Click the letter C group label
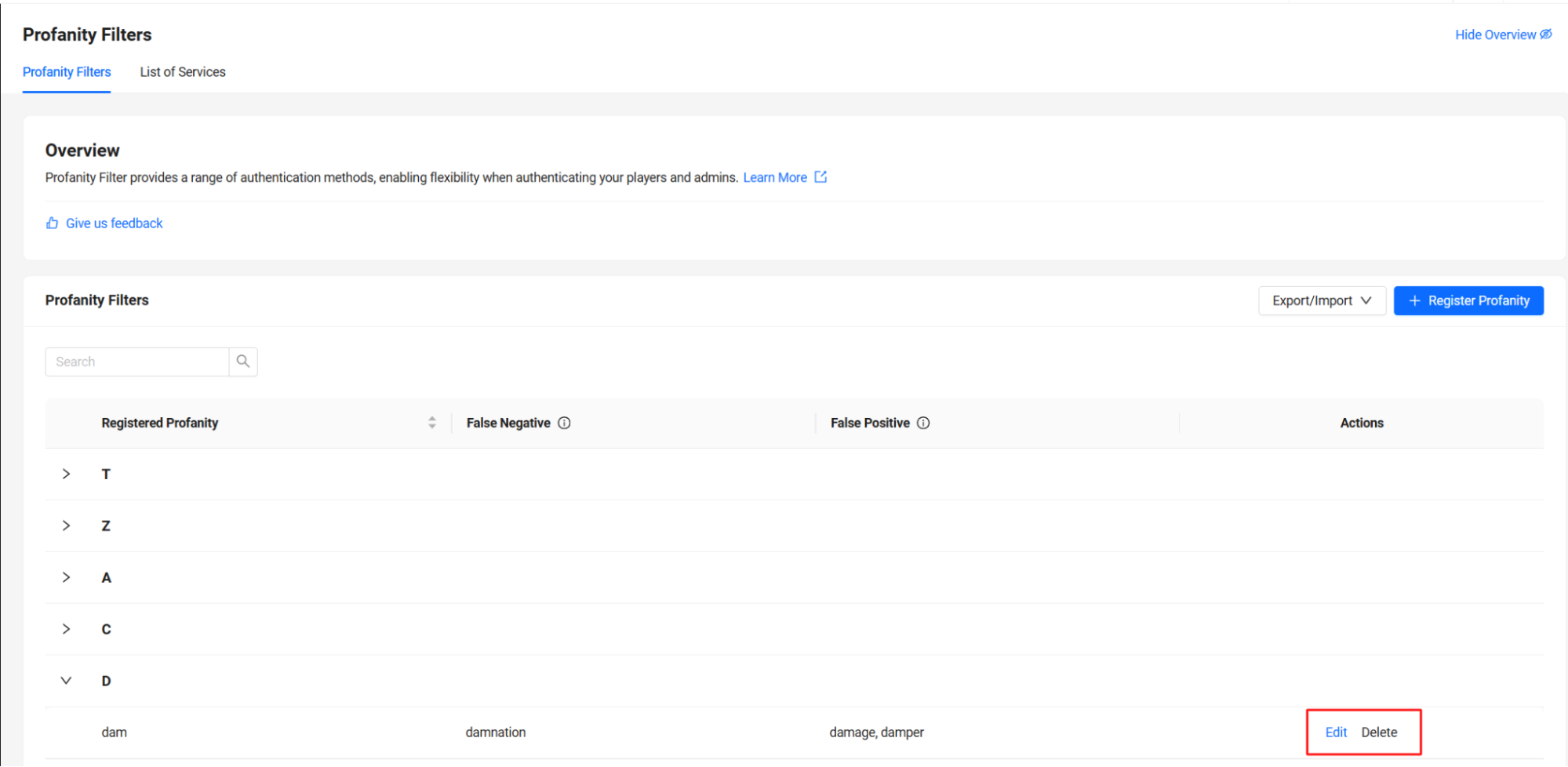The width and height of the screenshot is (1568, 767). [107, 629]
